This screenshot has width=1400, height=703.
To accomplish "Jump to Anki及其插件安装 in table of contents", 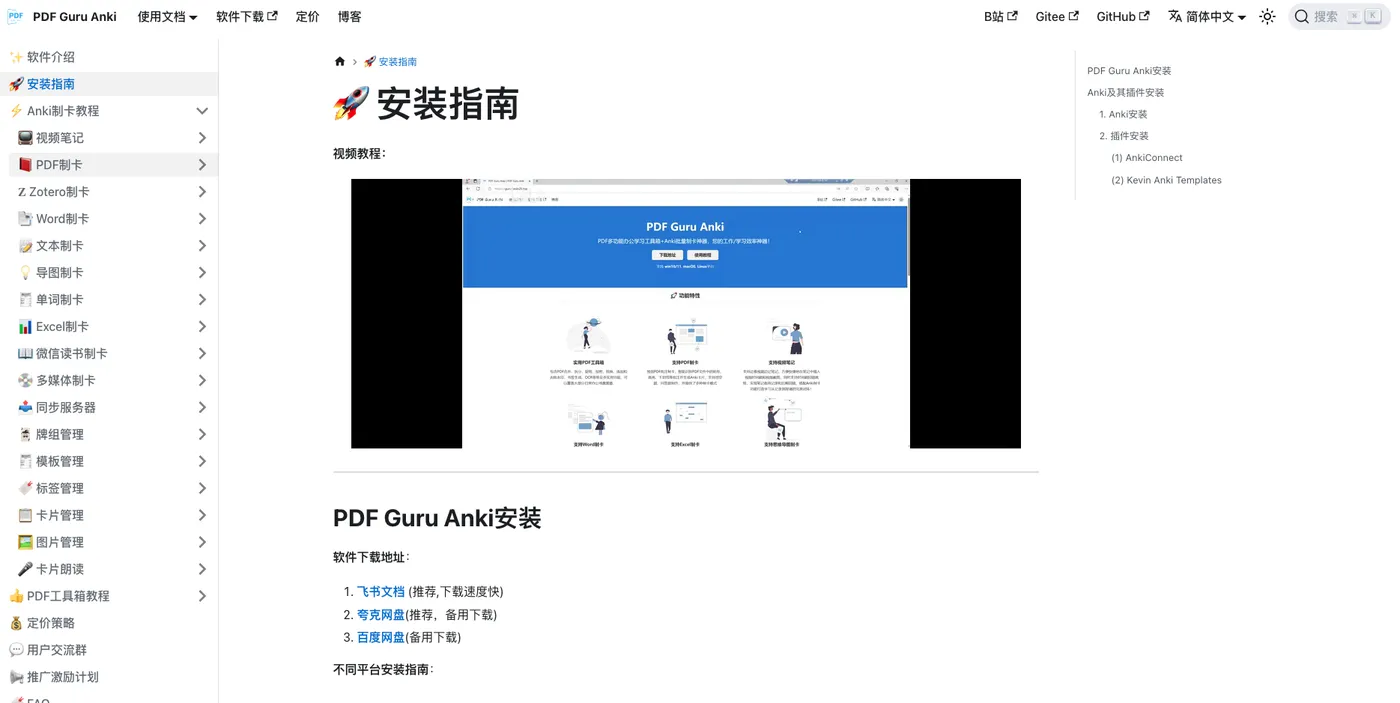I will [1126, 93].
